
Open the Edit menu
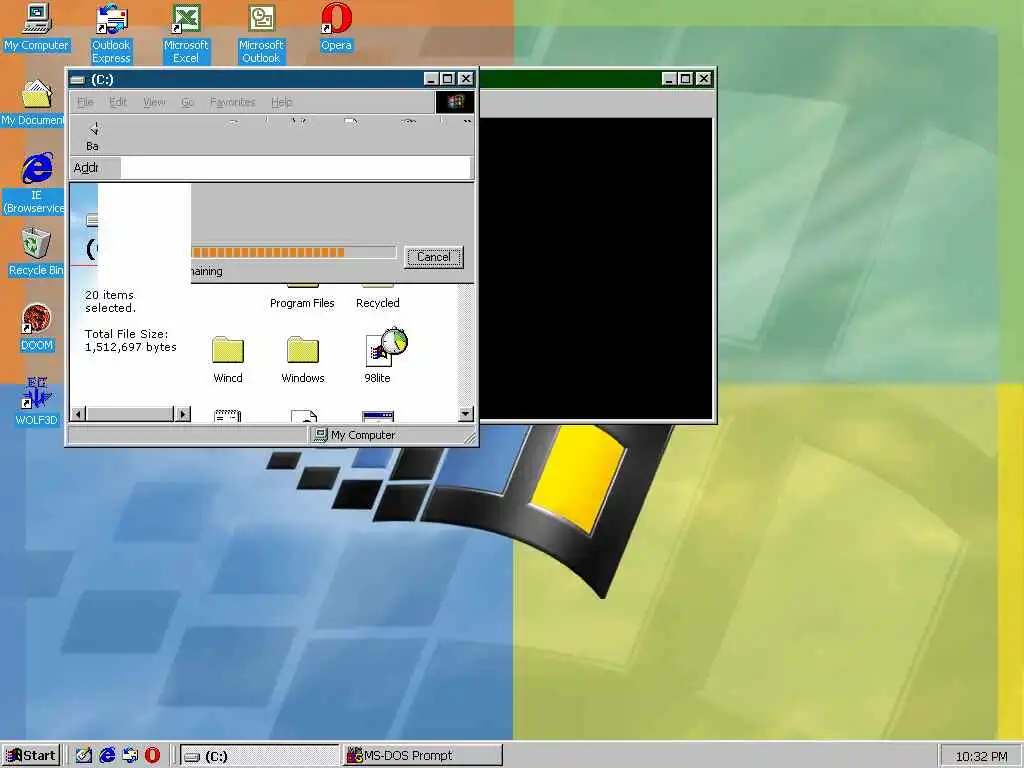coord(118,102)
